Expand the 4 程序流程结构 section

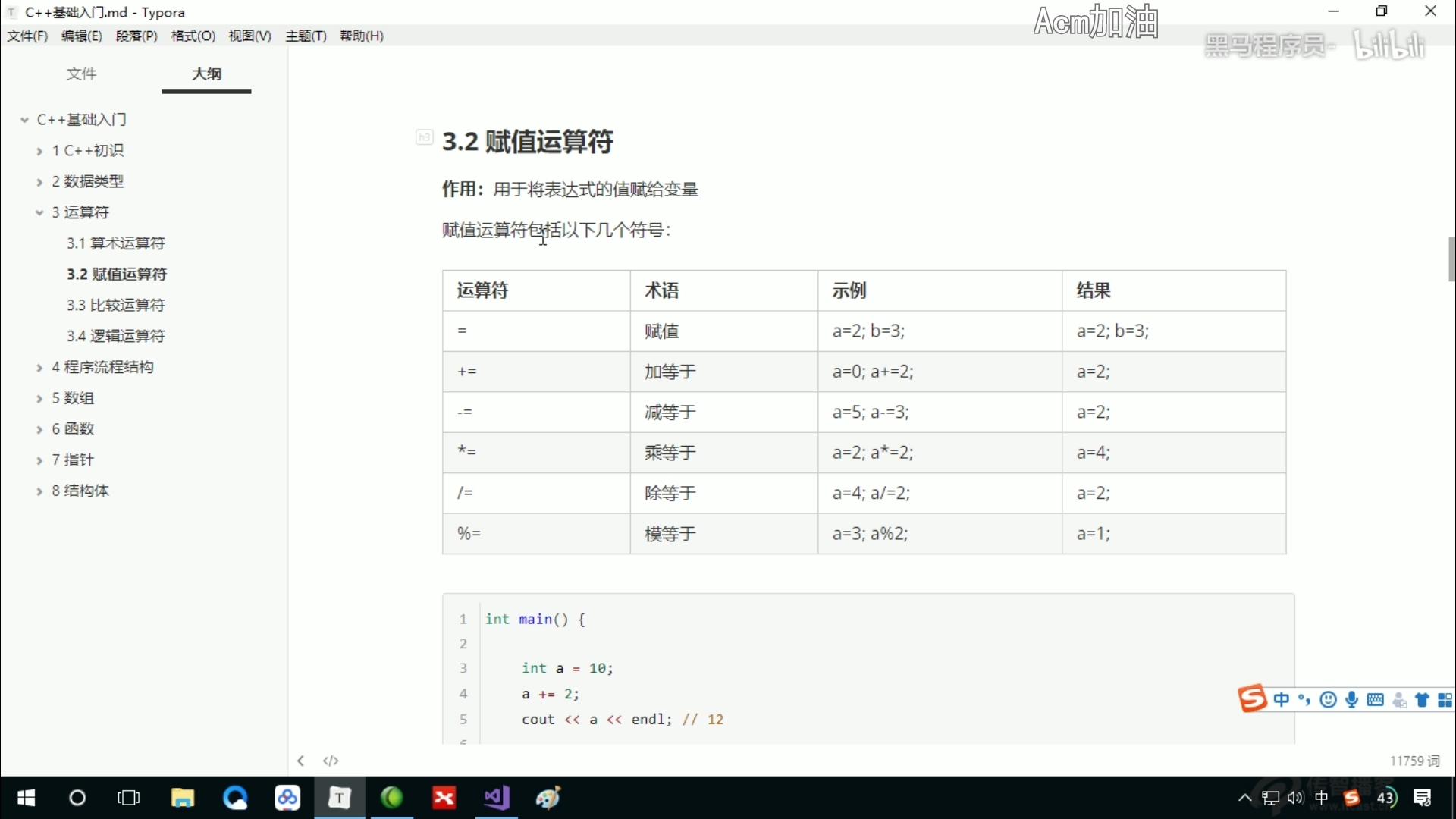[39, 367]
